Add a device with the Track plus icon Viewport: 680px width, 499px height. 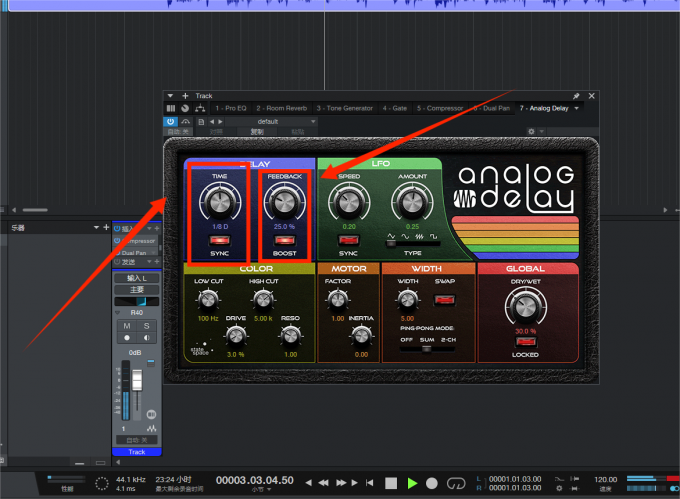click(x=185, y=96)
